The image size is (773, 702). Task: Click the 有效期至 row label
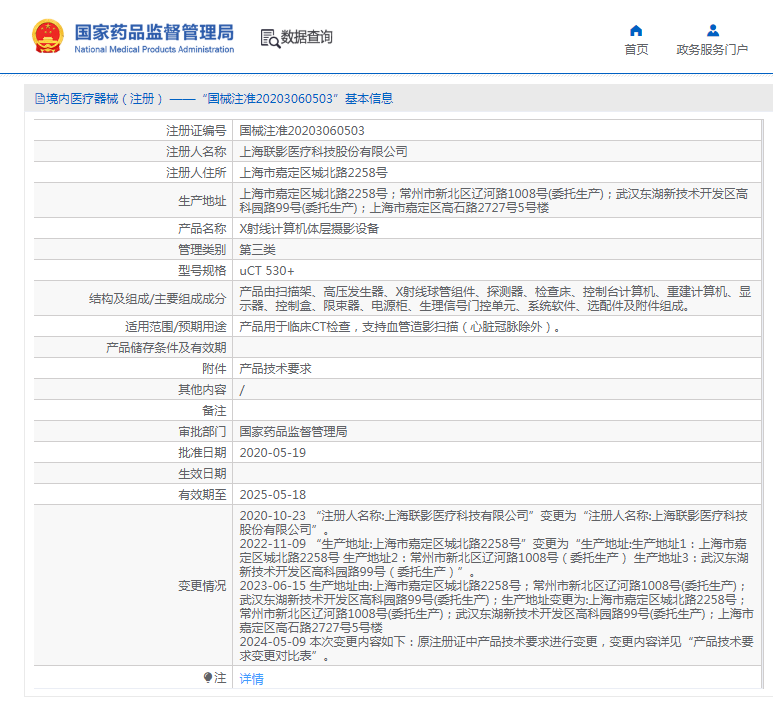202,495
